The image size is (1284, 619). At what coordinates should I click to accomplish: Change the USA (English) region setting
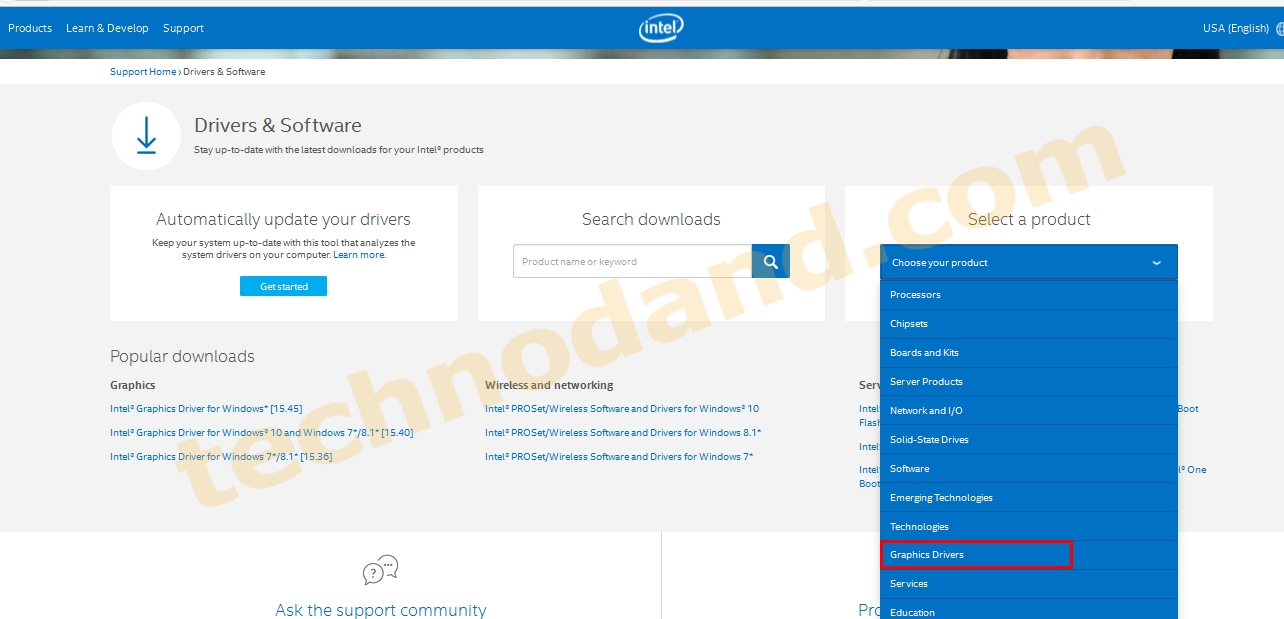click(1235, 28)
